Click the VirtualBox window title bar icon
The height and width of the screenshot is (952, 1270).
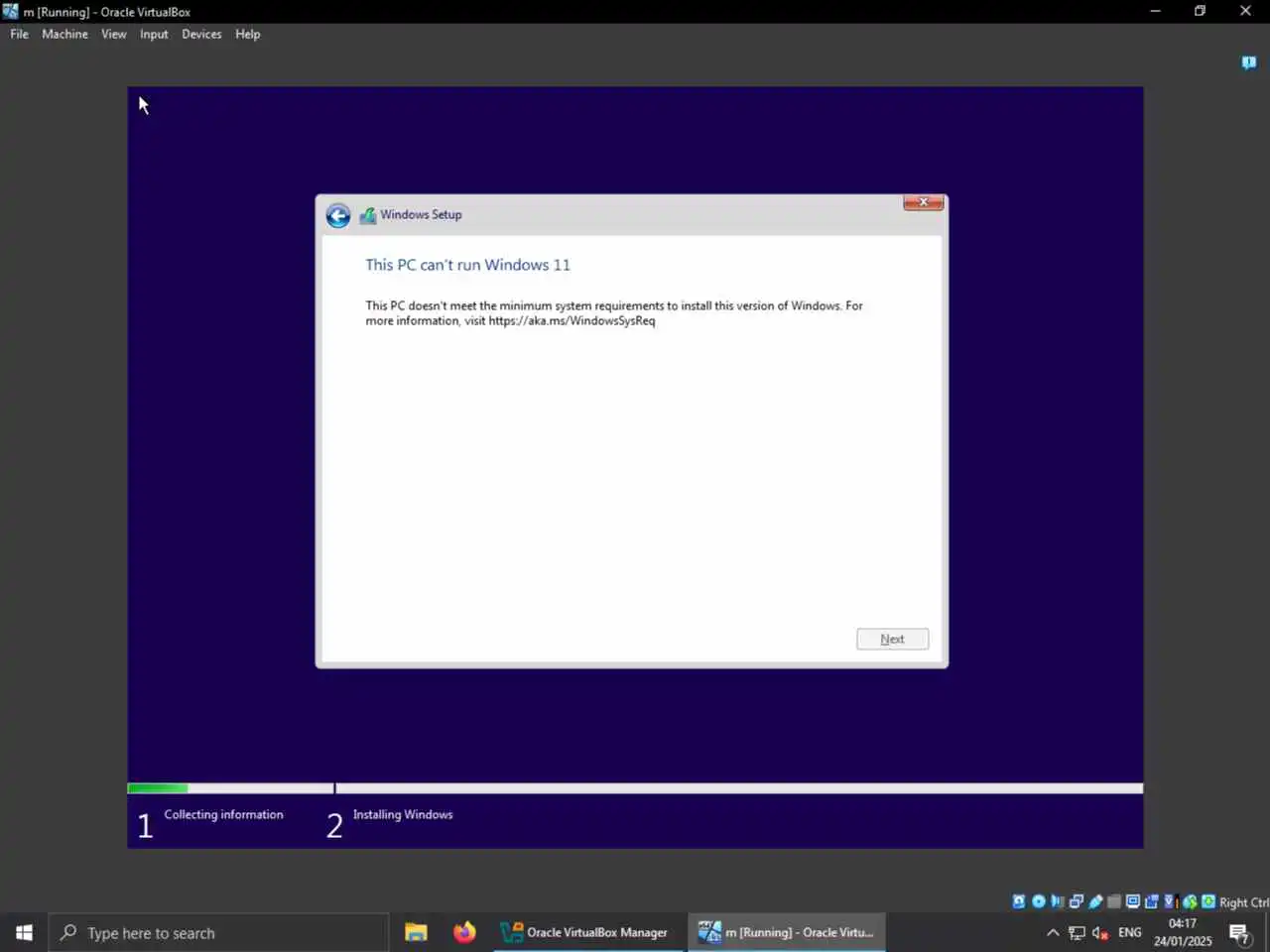(x=10, y=11)
